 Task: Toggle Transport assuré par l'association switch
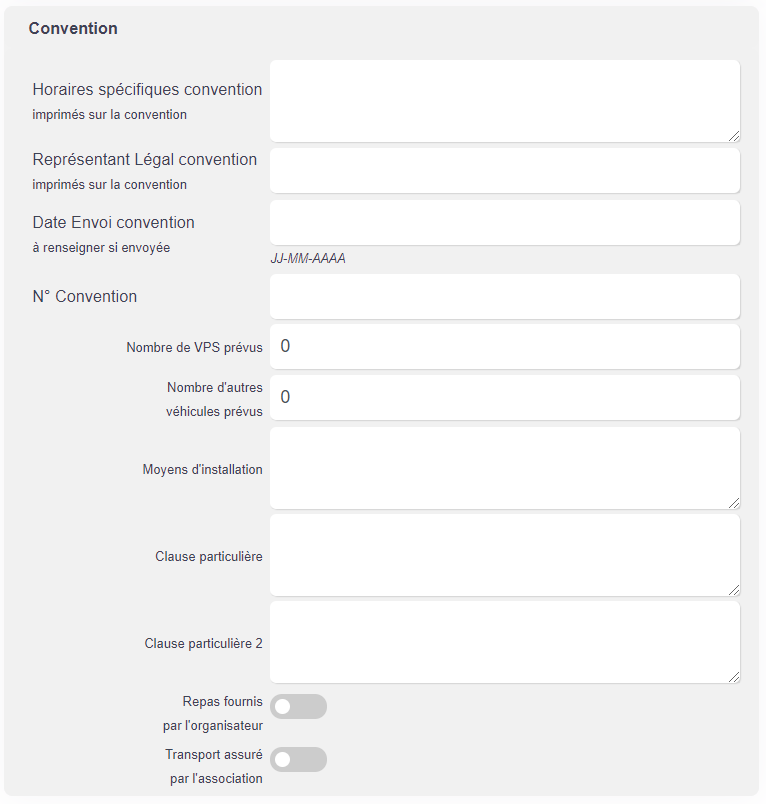coord(298,759)
